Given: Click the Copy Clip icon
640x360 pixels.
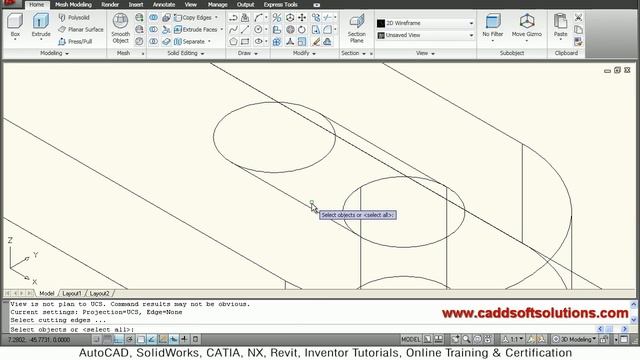Looking at the screenshot, I should (578, 29).
